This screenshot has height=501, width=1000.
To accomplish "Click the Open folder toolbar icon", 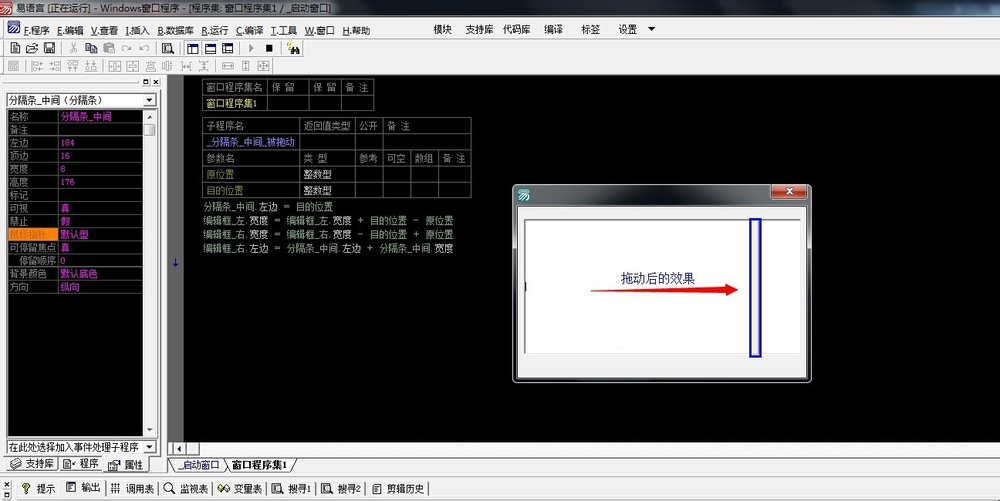I will click(x=32, y=47).
